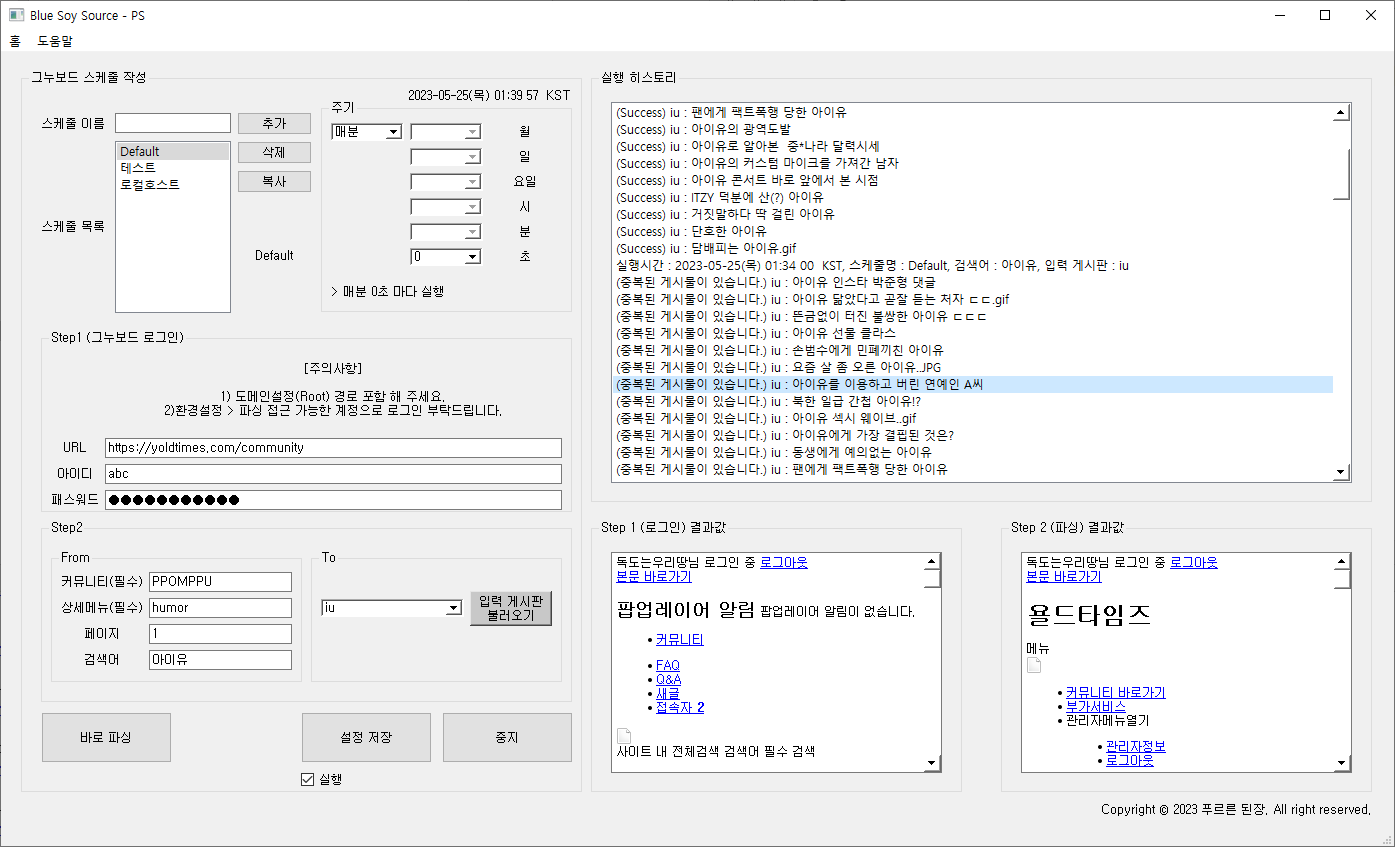Click 추가 to add a schedule
1395x847 pixels.
274,123
